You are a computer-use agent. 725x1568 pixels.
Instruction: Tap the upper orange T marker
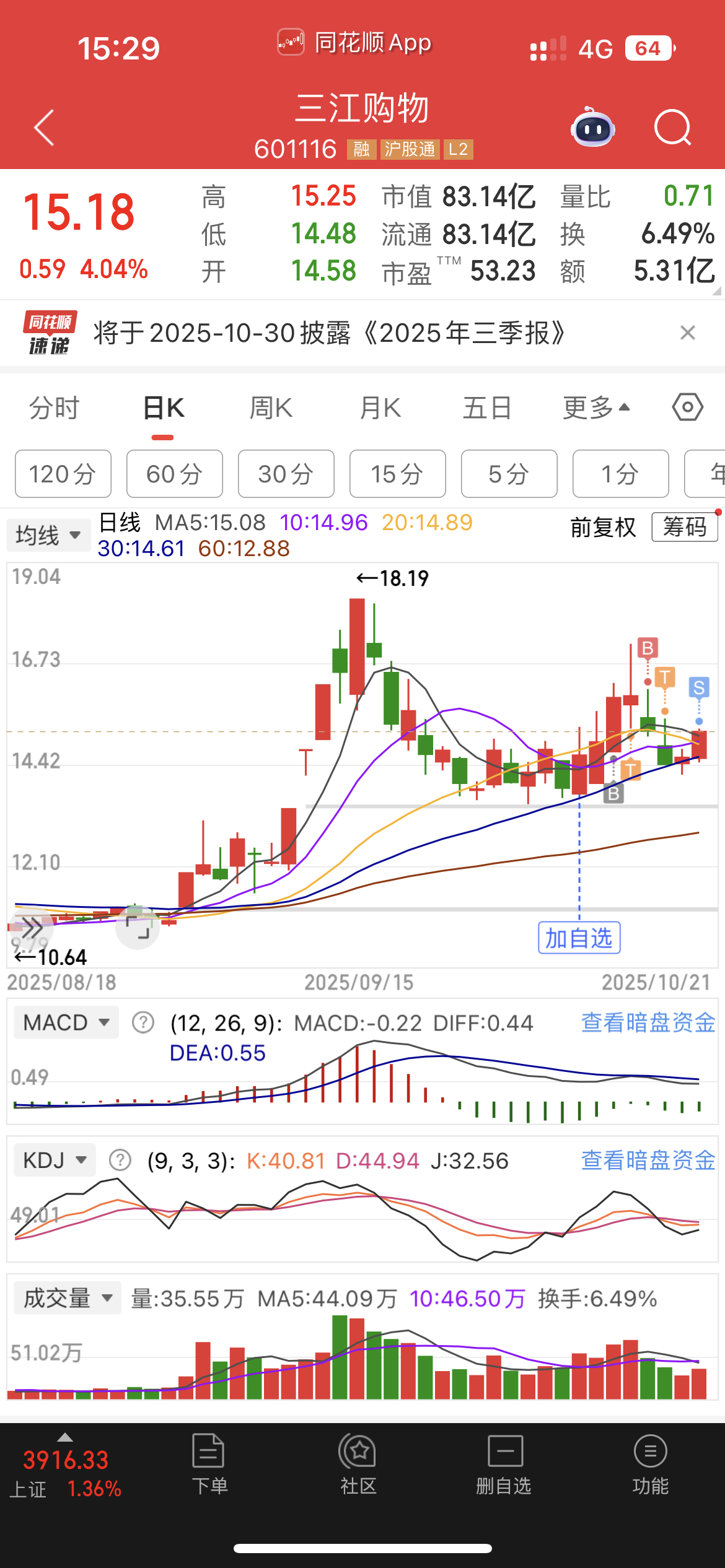665,677
